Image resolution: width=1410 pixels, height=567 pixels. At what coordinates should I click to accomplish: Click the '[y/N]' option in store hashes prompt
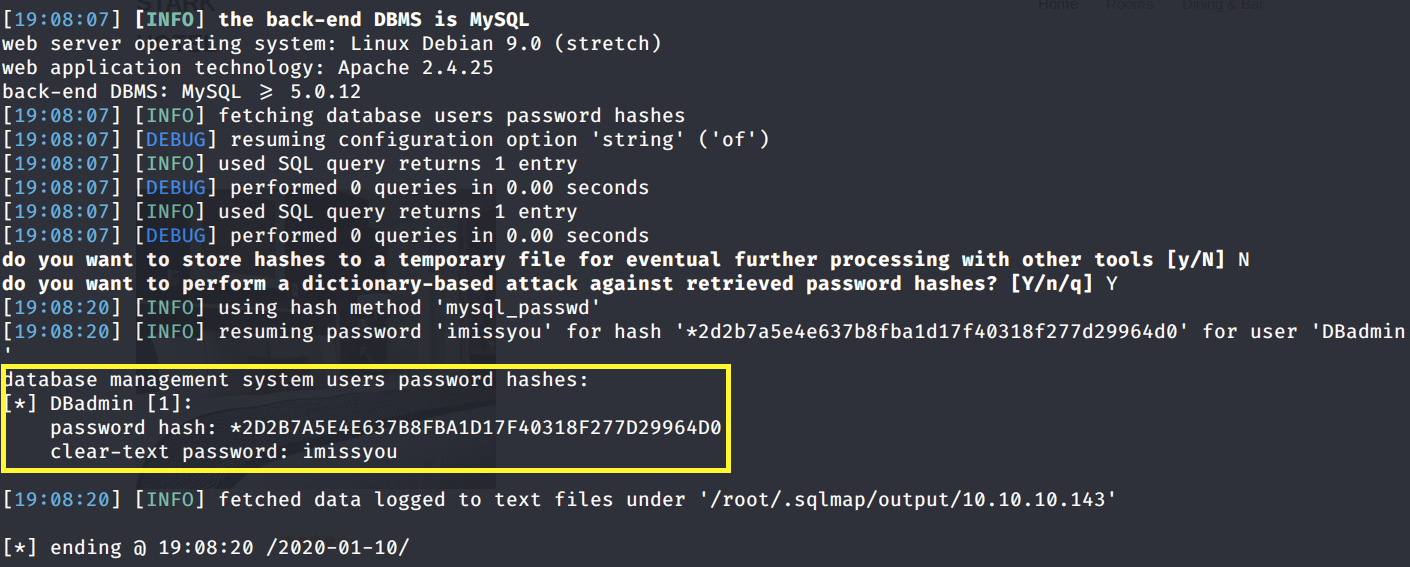pyautogui.click(x=1196, y=260)
